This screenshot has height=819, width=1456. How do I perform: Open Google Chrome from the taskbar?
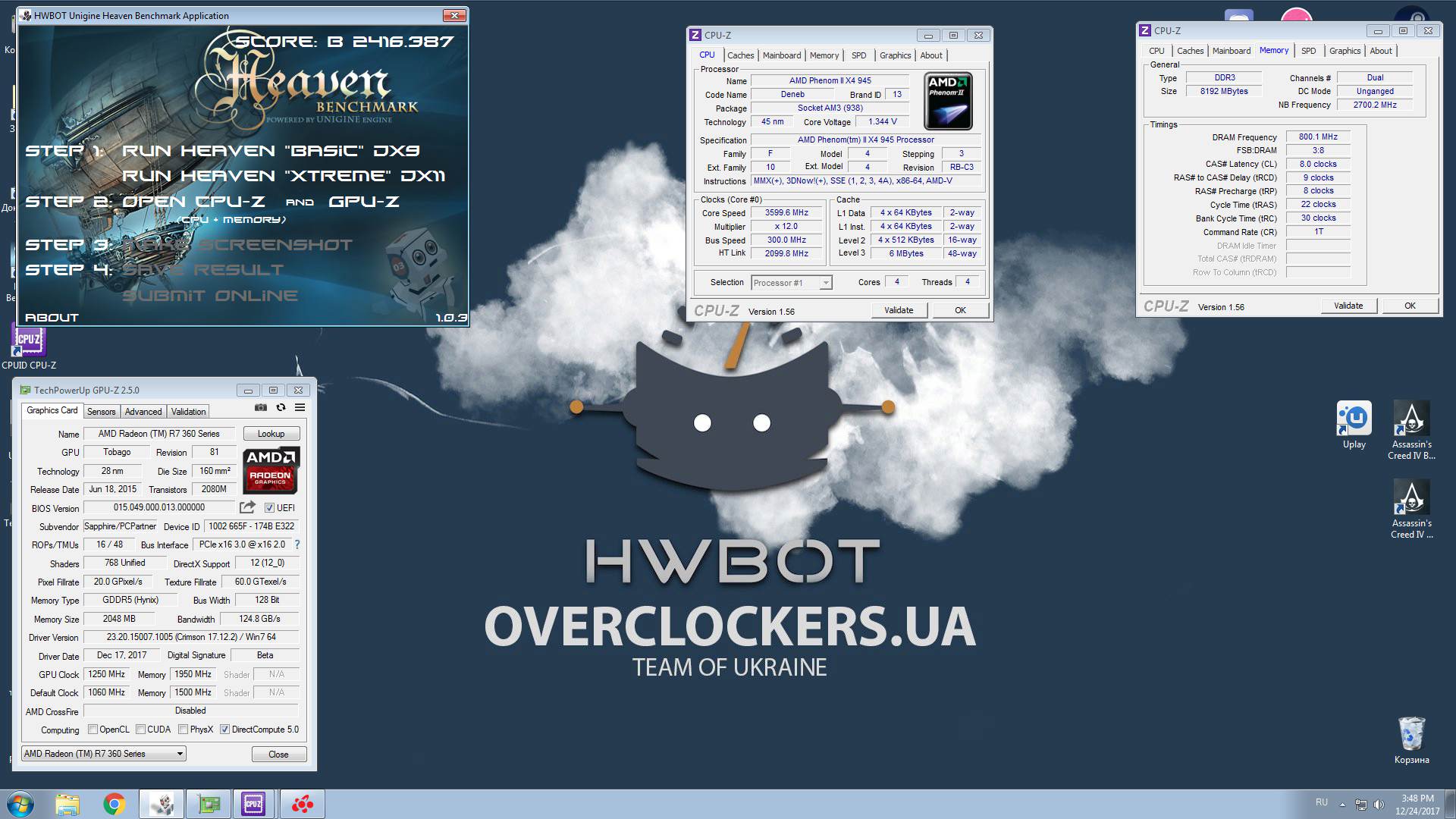(x=115, y=804)
